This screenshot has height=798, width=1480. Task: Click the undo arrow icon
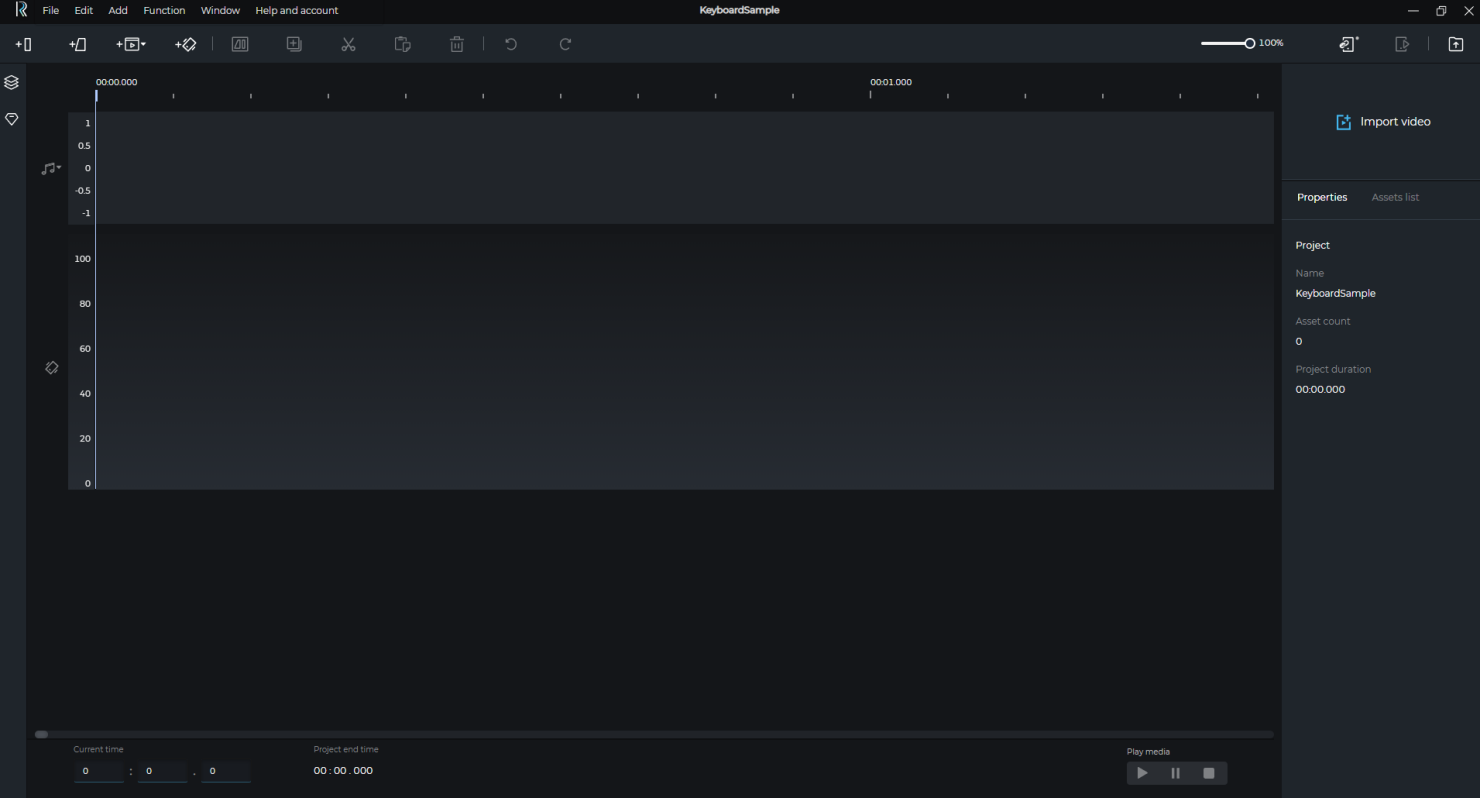[511, 44]
